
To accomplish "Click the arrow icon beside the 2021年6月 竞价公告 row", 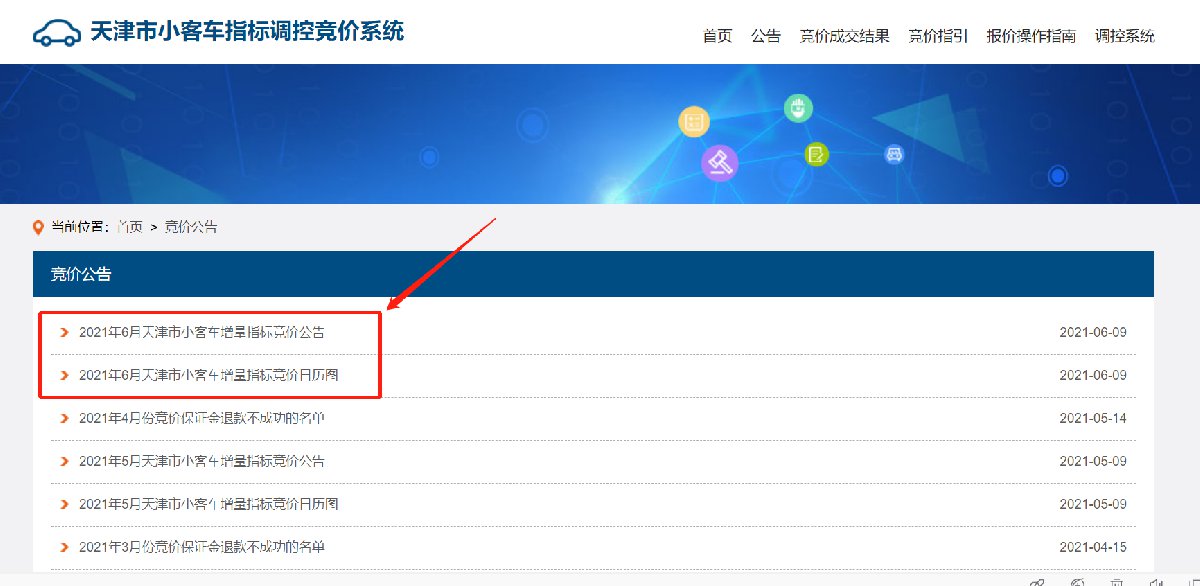I will 64,332.
